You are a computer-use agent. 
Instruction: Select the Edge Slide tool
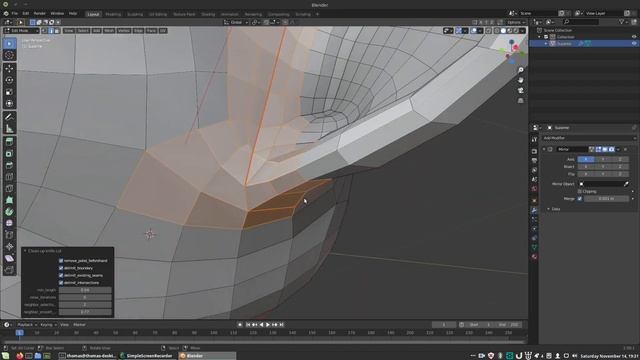pyautogui.click(x=9, y=235)
